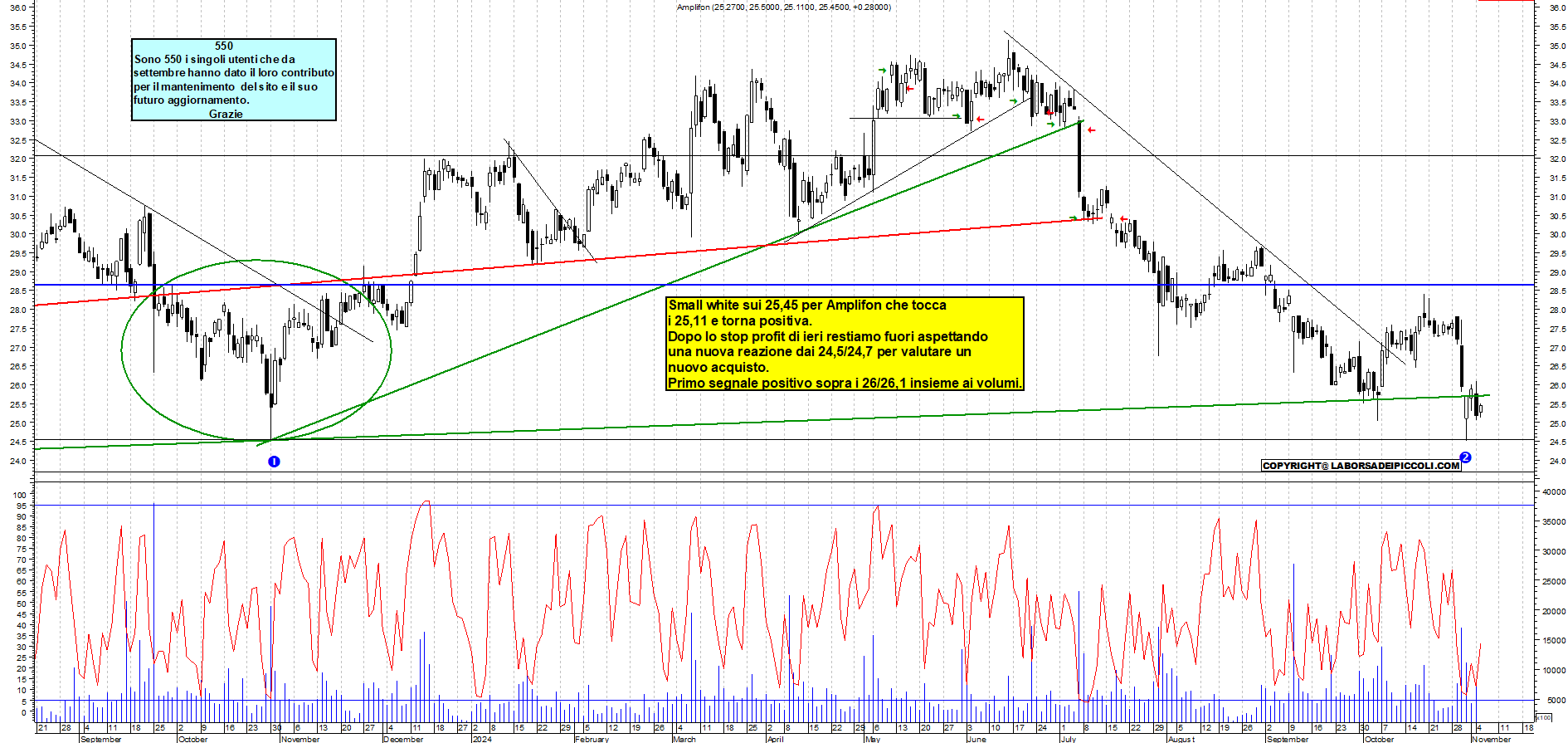
Task: Click the 36.0 label on right price axis
Action: pyautogui.click(x=1557, y=7)
